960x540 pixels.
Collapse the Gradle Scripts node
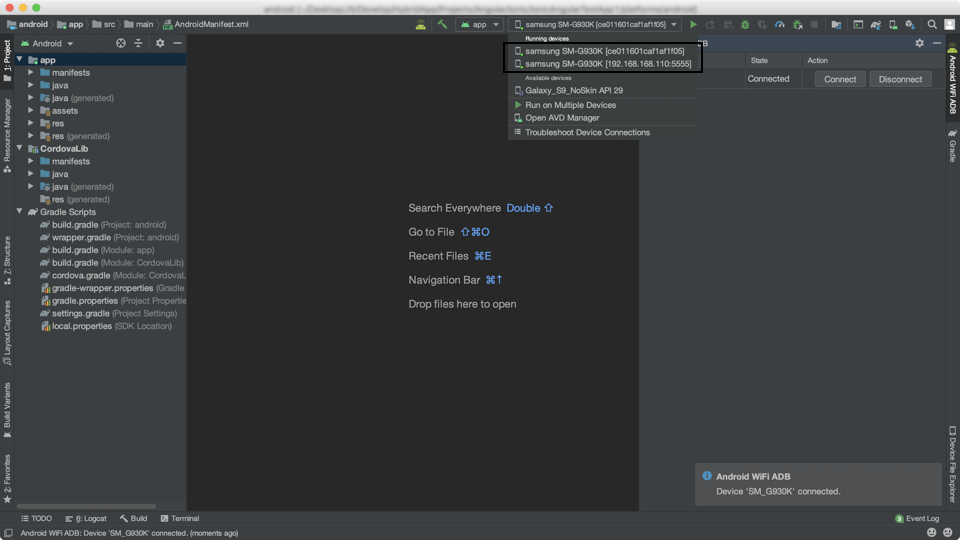pyautogui.click(x=20, y=211)
